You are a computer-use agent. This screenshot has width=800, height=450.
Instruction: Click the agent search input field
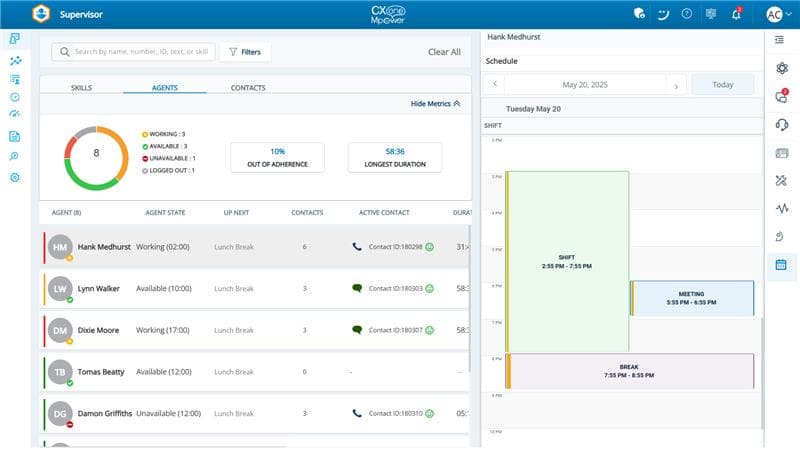point(135,52)
